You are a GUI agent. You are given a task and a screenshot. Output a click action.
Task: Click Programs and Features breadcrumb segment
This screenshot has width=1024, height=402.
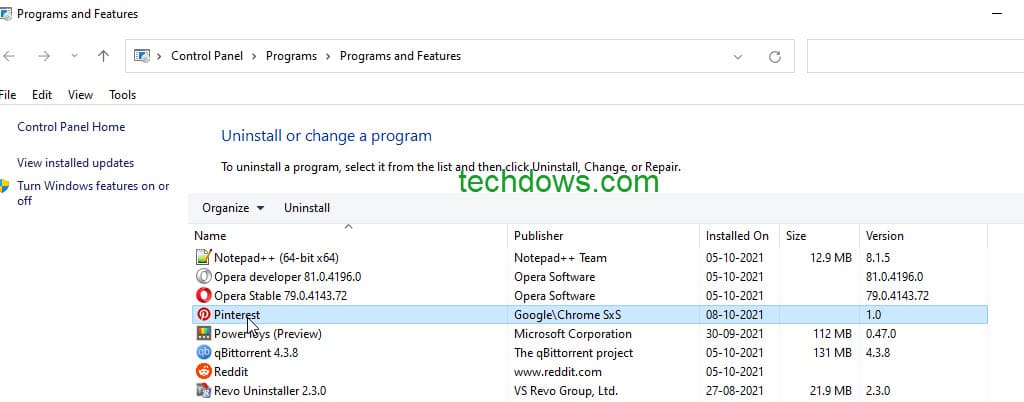tap(400, 56)
